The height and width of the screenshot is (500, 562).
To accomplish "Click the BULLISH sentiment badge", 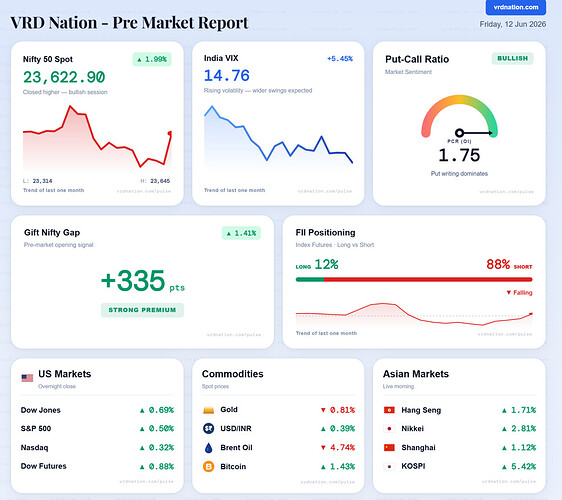I will [513, 58].
